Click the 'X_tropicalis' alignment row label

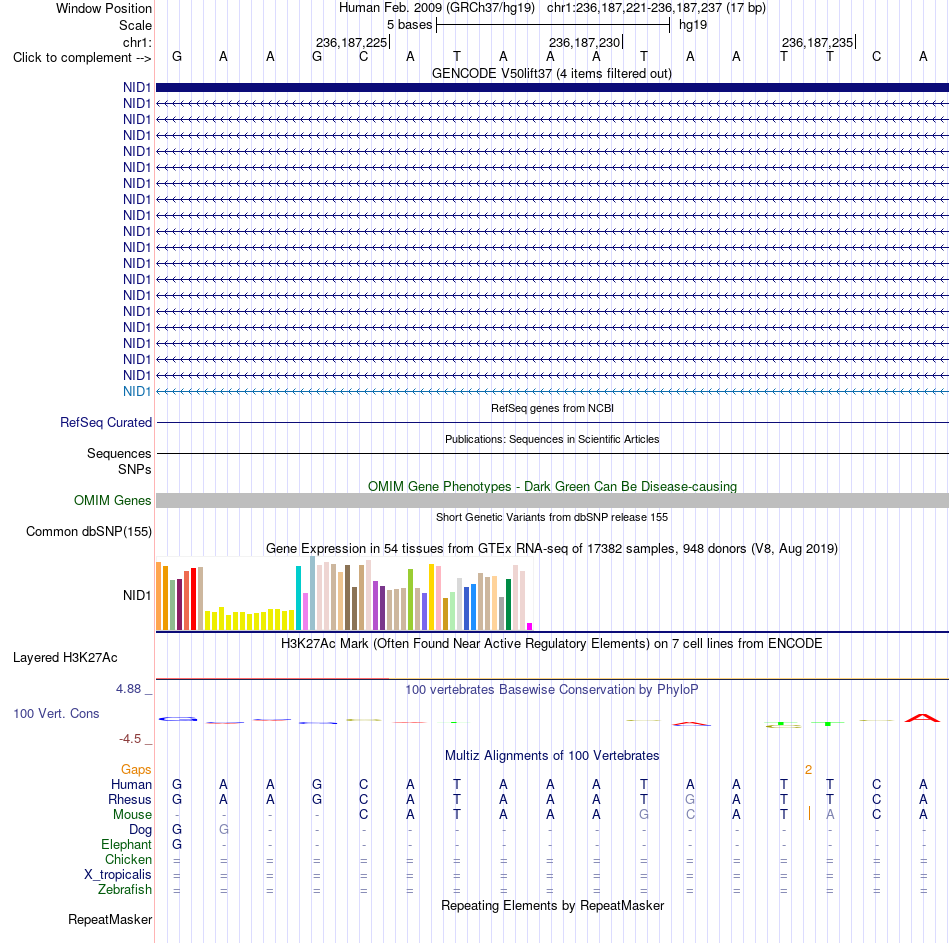(118, 875)
